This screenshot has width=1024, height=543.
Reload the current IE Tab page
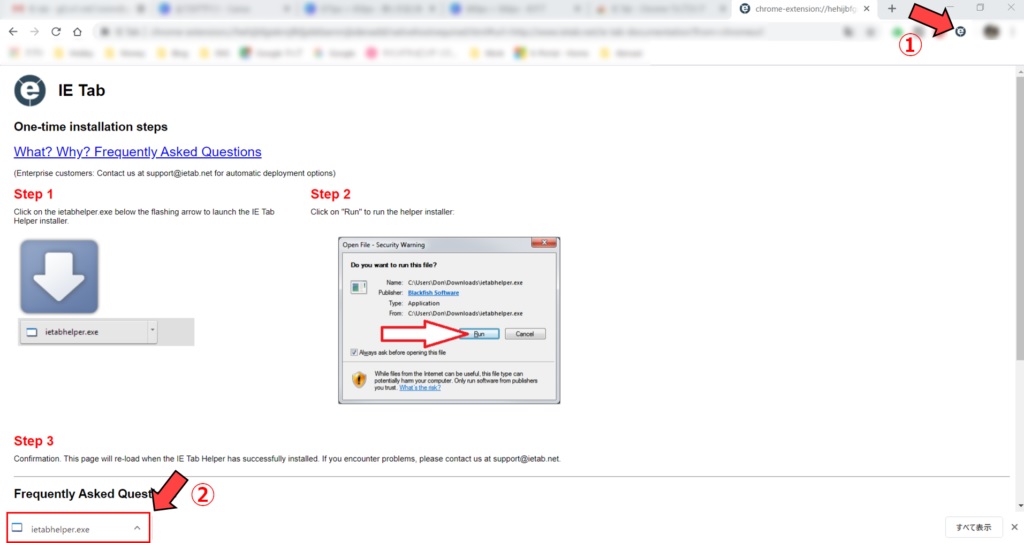click(56, 31)
